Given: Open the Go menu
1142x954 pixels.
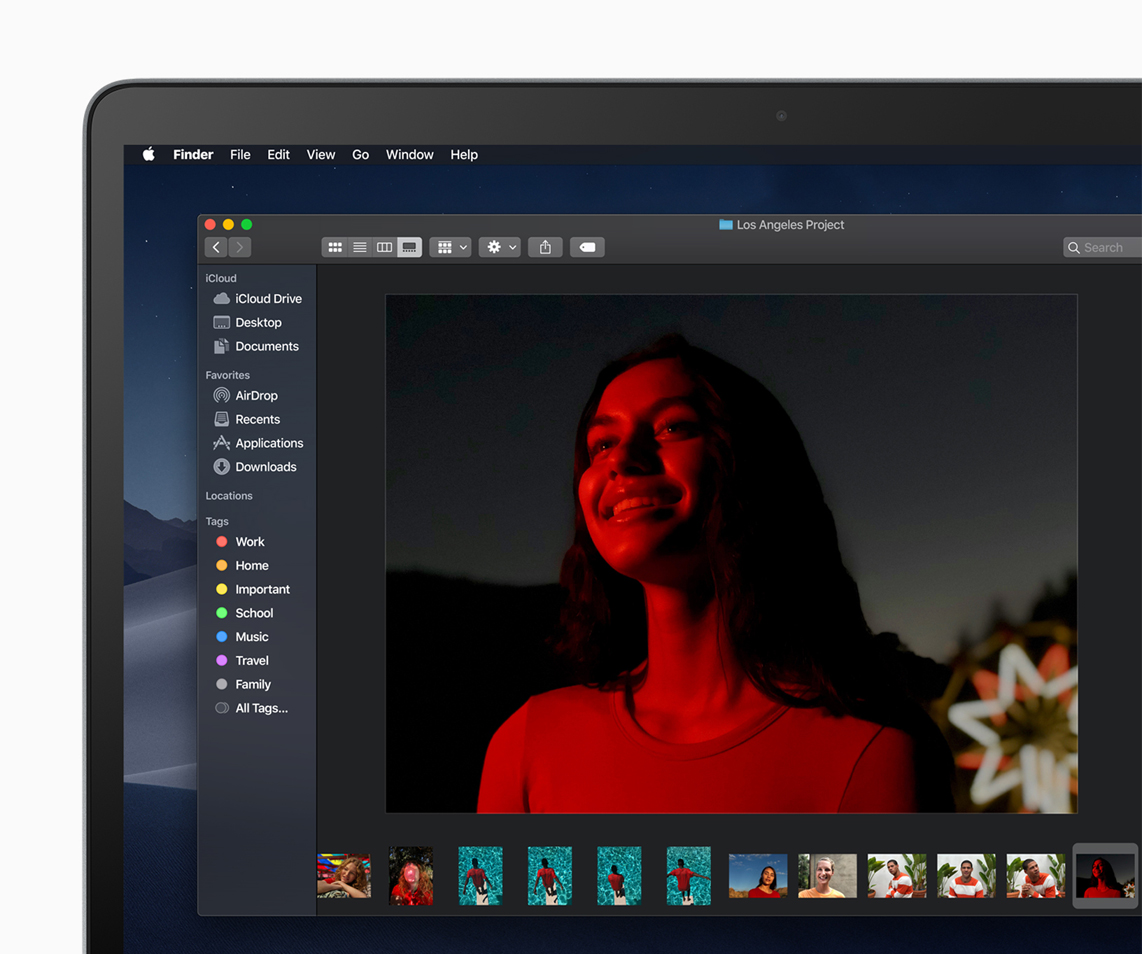Looking at the screenshot, I should point(360,155).
